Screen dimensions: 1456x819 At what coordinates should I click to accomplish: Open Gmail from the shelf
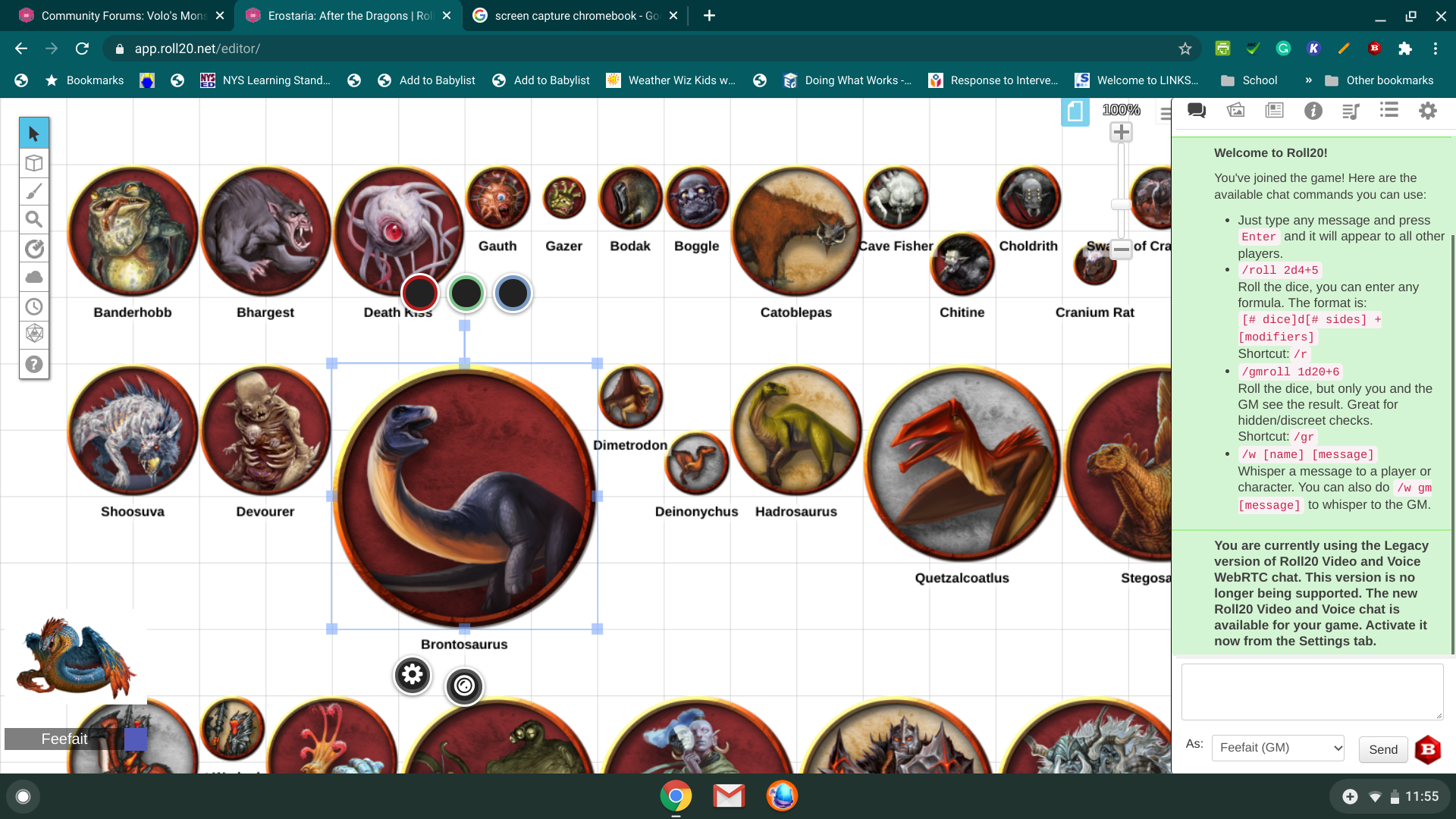click(x=729, y=796)
